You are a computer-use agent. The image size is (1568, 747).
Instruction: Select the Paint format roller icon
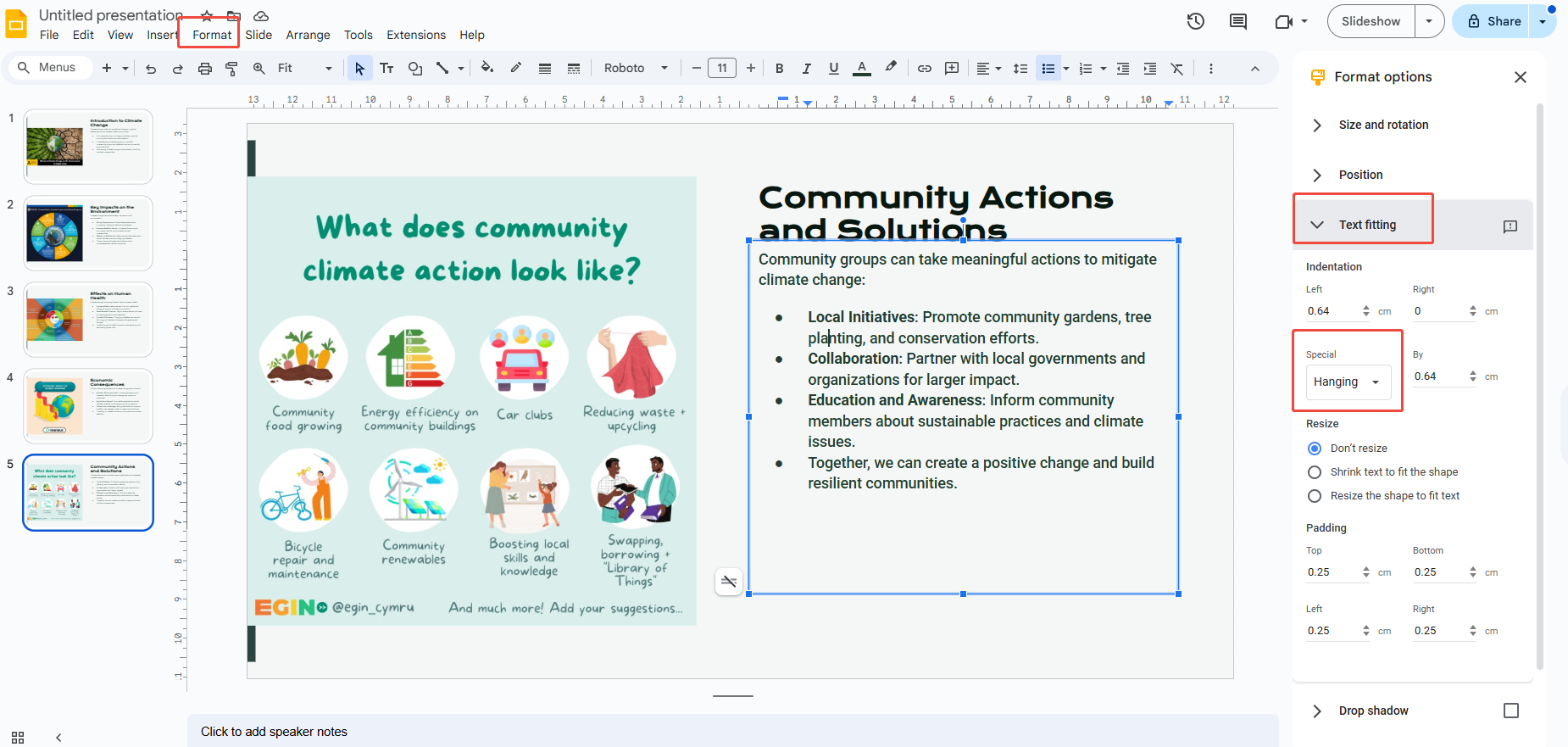[231, 69]
